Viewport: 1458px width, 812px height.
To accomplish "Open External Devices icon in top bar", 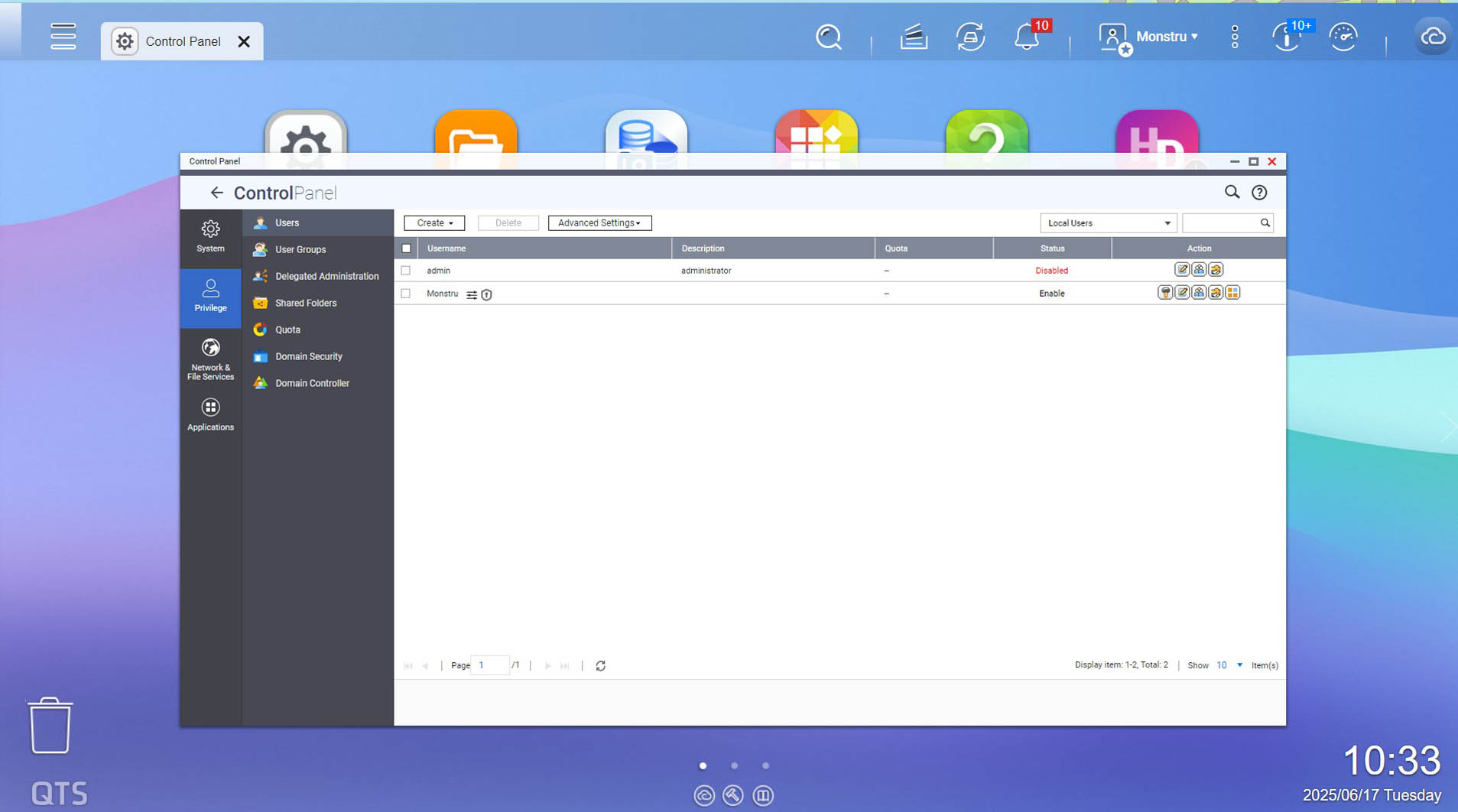I will tap(970, 37).
